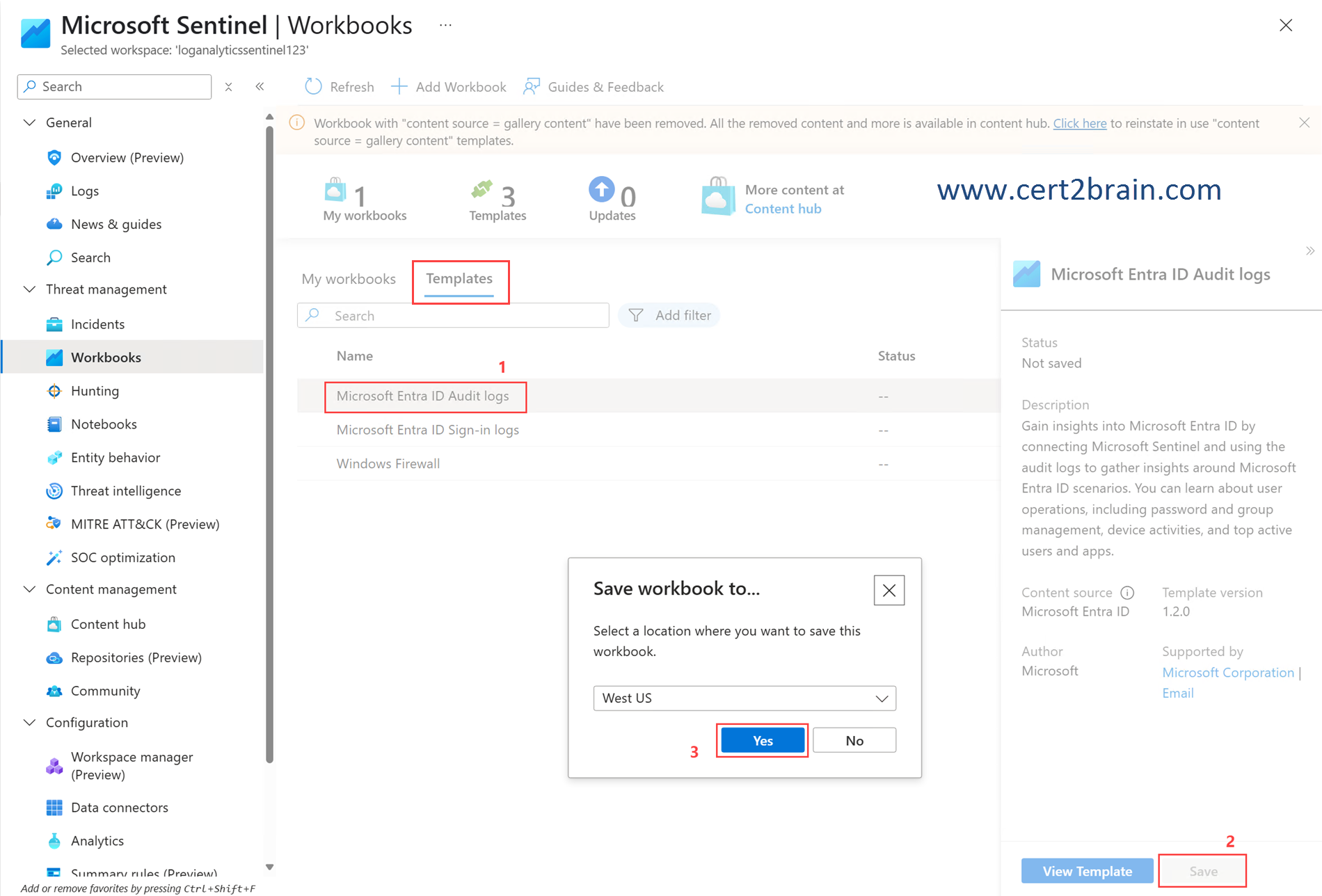The width and height of the screenshot is (1322, 896).
Task: Click the Name column header
Action: point(355,355)
